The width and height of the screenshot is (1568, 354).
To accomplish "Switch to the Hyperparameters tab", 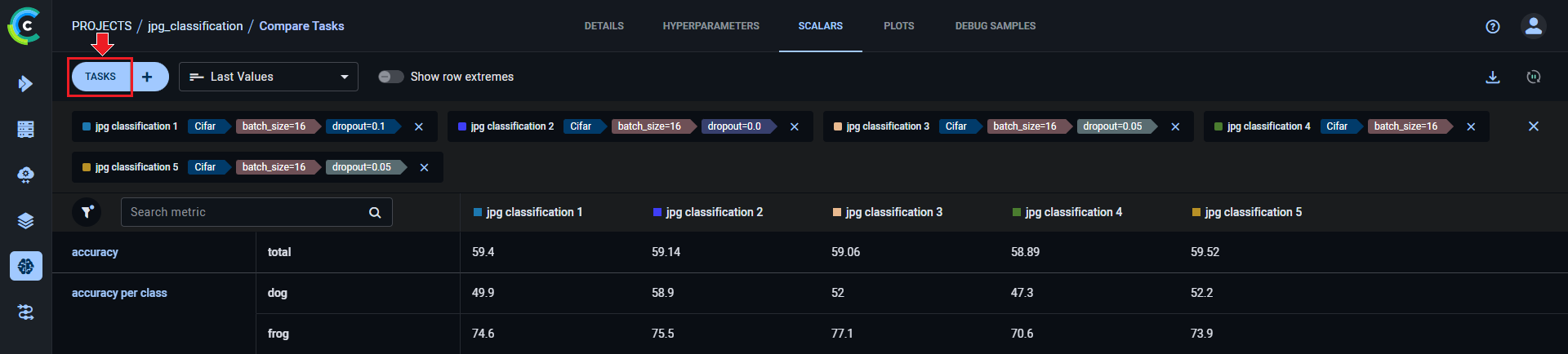I will coord(710,26).
